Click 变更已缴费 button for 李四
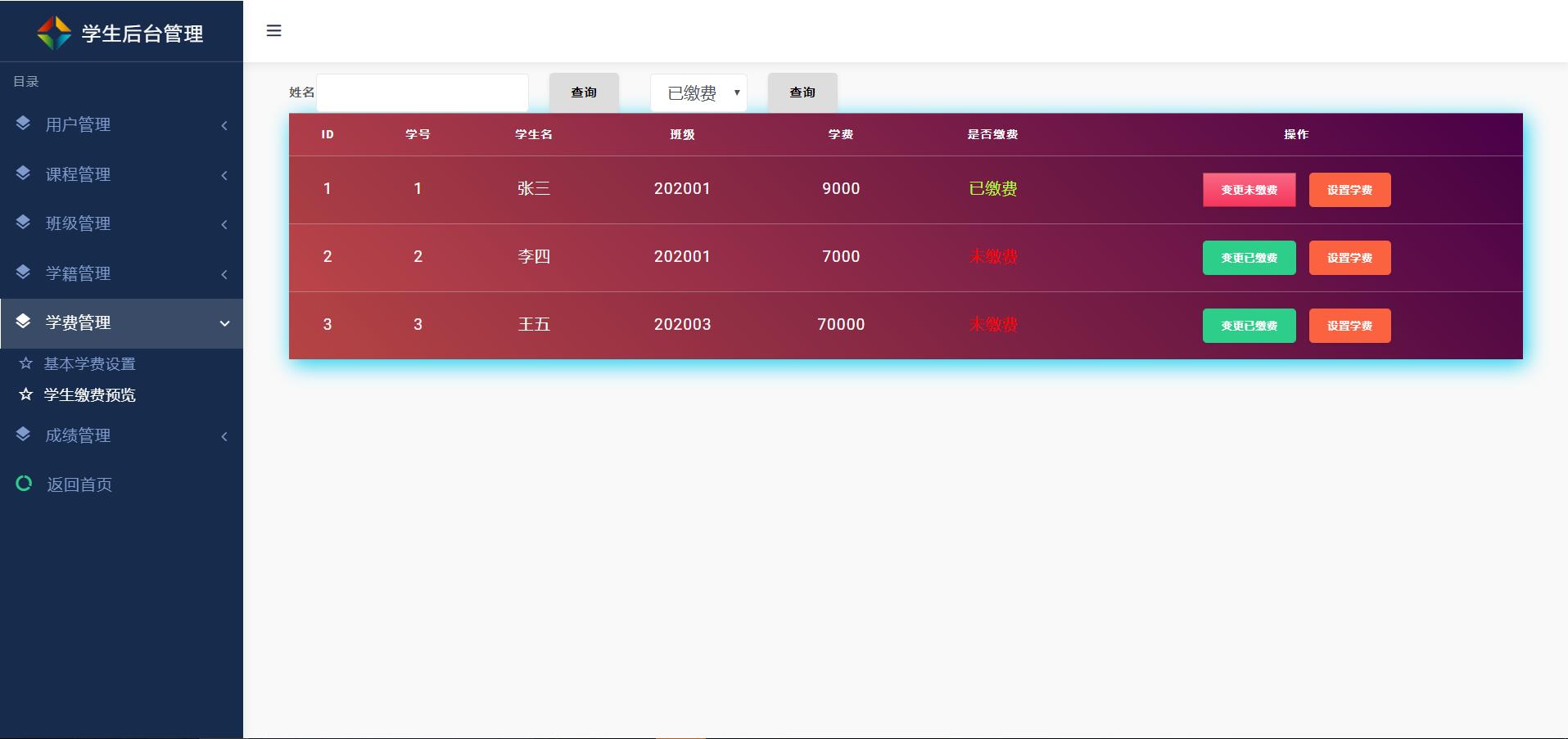Screen dimensions: 1568x739 coord(1249,258)
